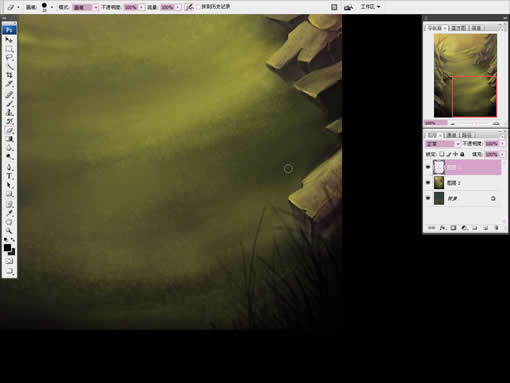This screenshot has height=383, width=510.
Task: Click the delete layer trash icon
Action: coord(496,228)
